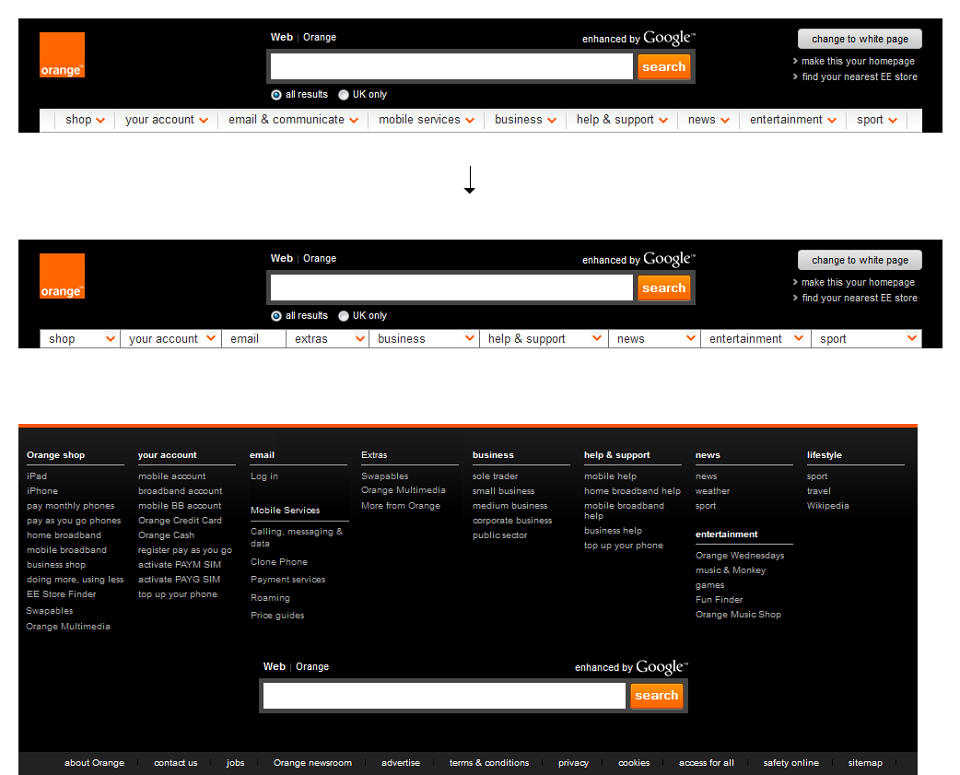
Task: Click Orange logo in header containing 'extras' menu
Action: coord(62,276)
